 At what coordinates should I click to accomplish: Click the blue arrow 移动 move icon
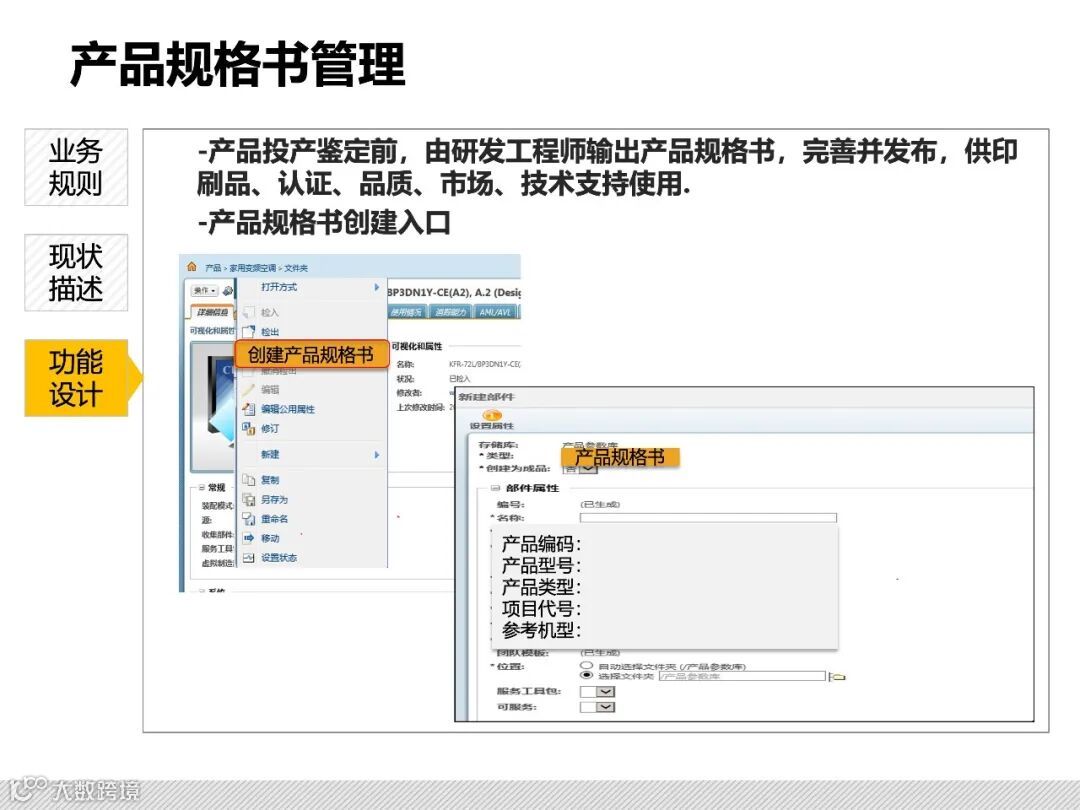tap(249, 538)
